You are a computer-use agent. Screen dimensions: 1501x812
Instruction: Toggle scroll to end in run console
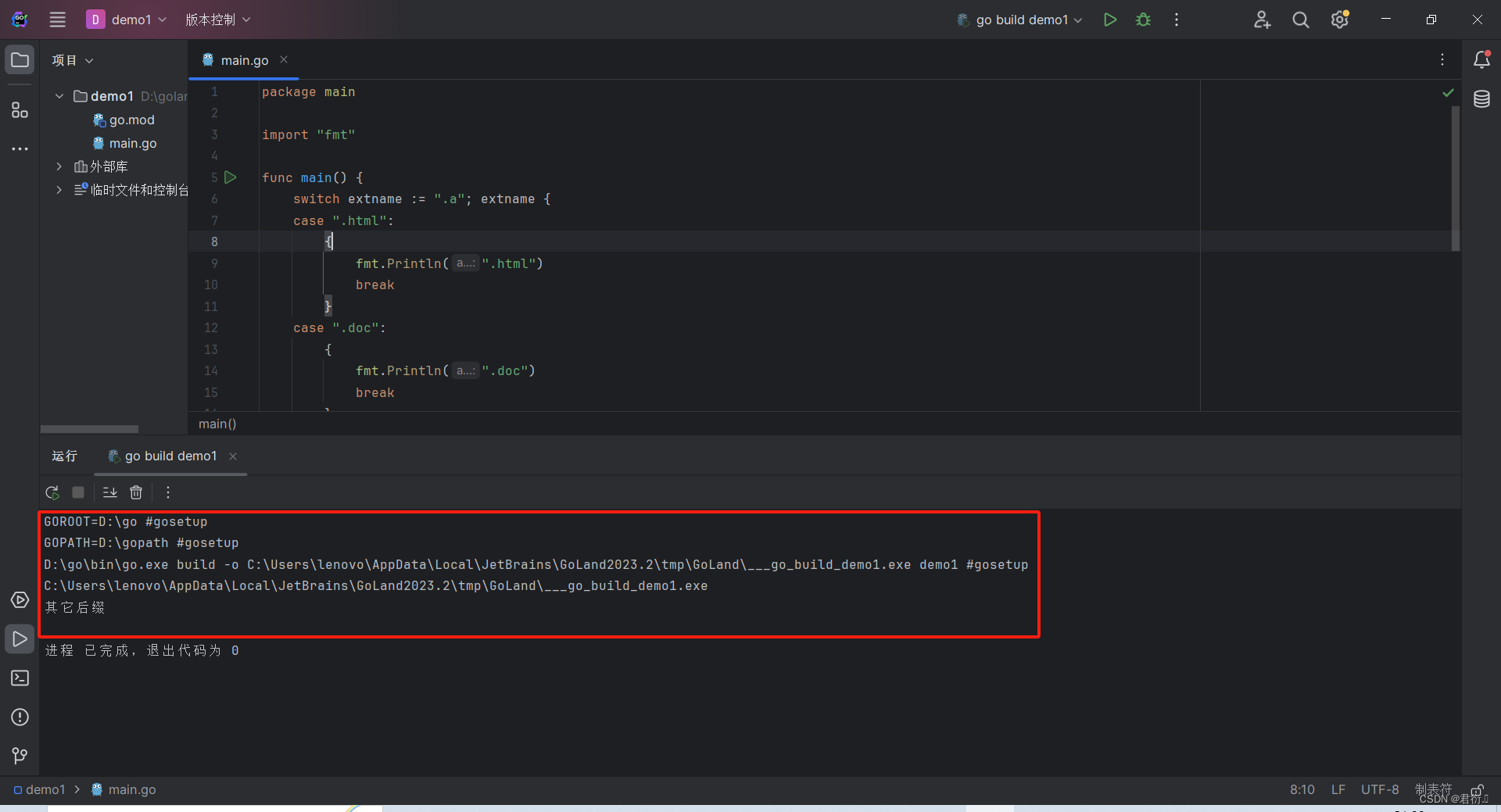click(x=110, y=492)
